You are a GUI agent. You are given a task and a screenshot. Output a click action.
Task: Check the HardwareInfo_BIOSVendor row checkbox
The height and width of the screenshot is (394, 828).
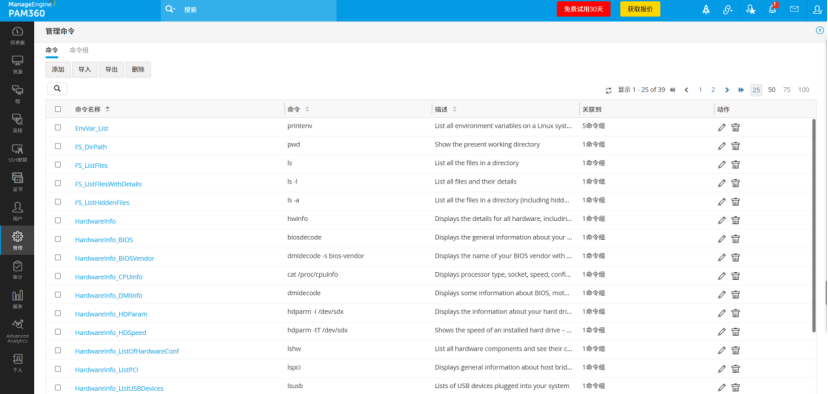pos(58,257)
